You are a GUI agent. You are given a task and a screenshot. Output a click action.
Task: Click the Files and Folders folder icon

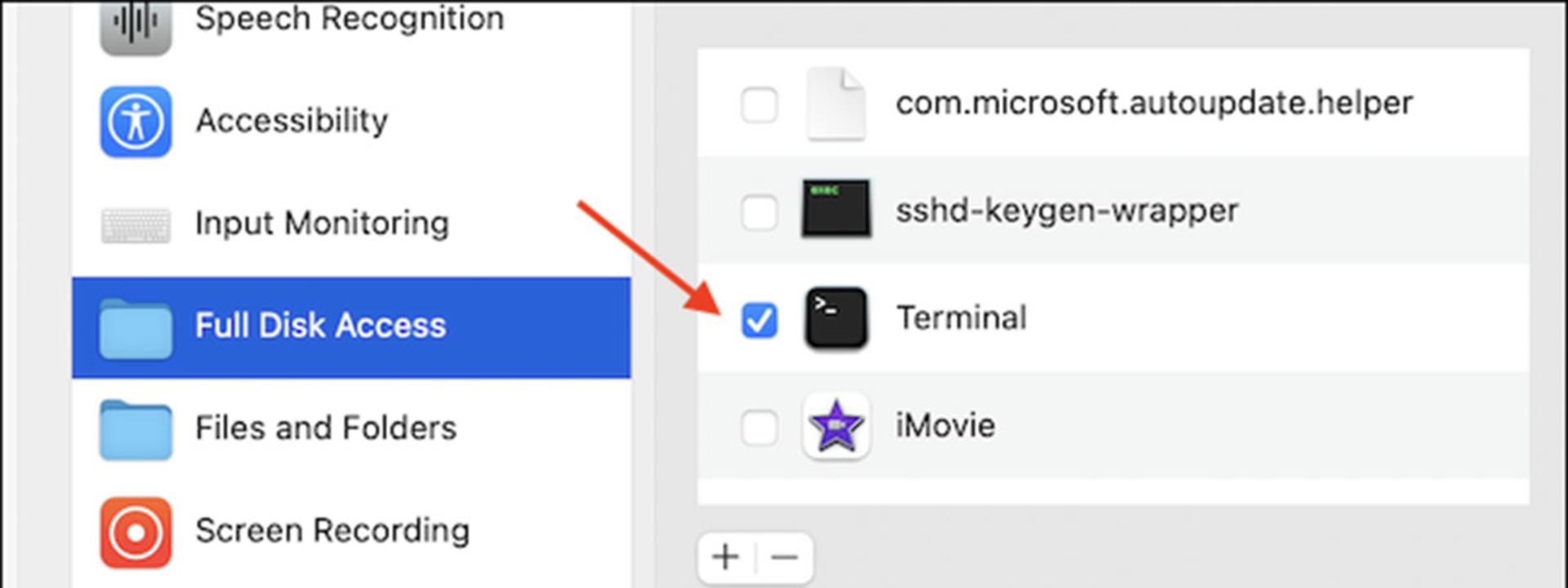136,430
